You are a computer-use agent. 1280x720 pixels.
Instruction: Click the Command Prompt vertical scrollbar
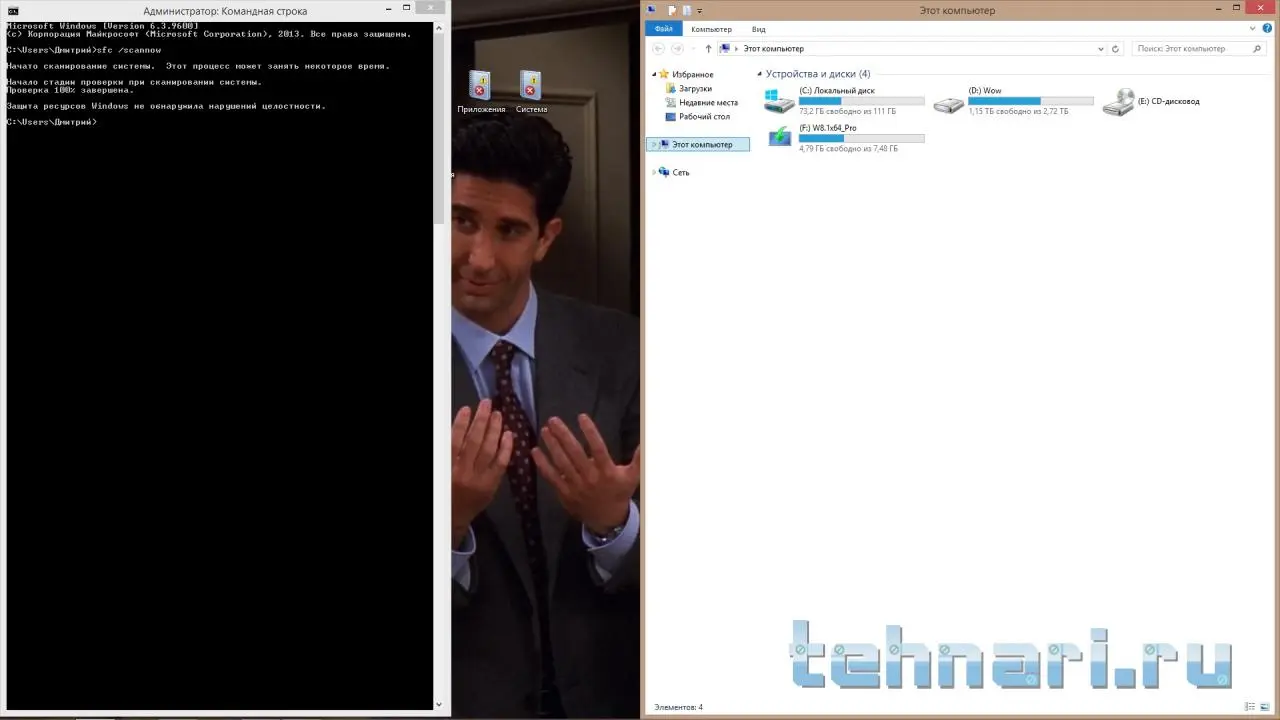tap(438, 366)
